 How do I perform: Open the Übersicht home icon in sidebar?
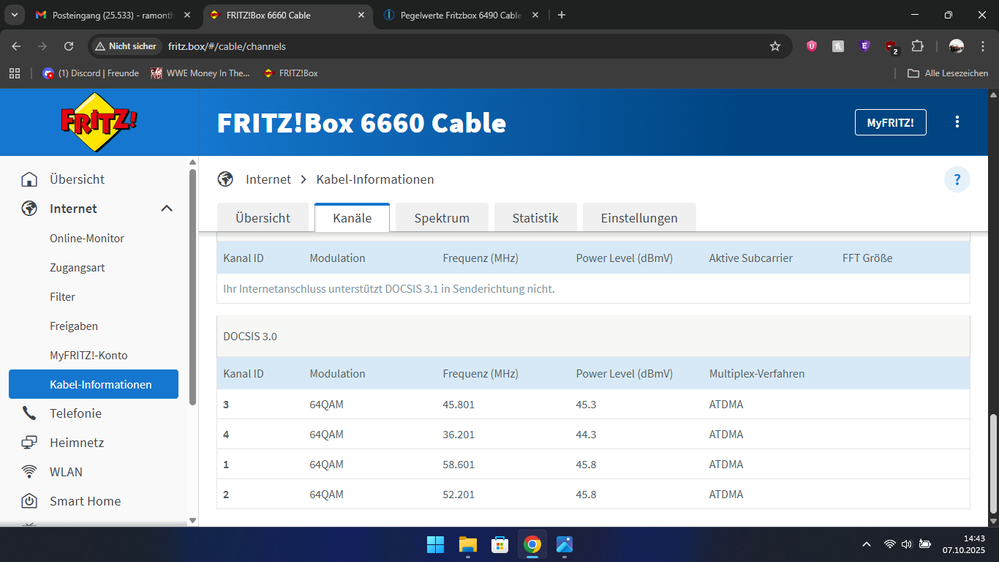coord(29,179)
